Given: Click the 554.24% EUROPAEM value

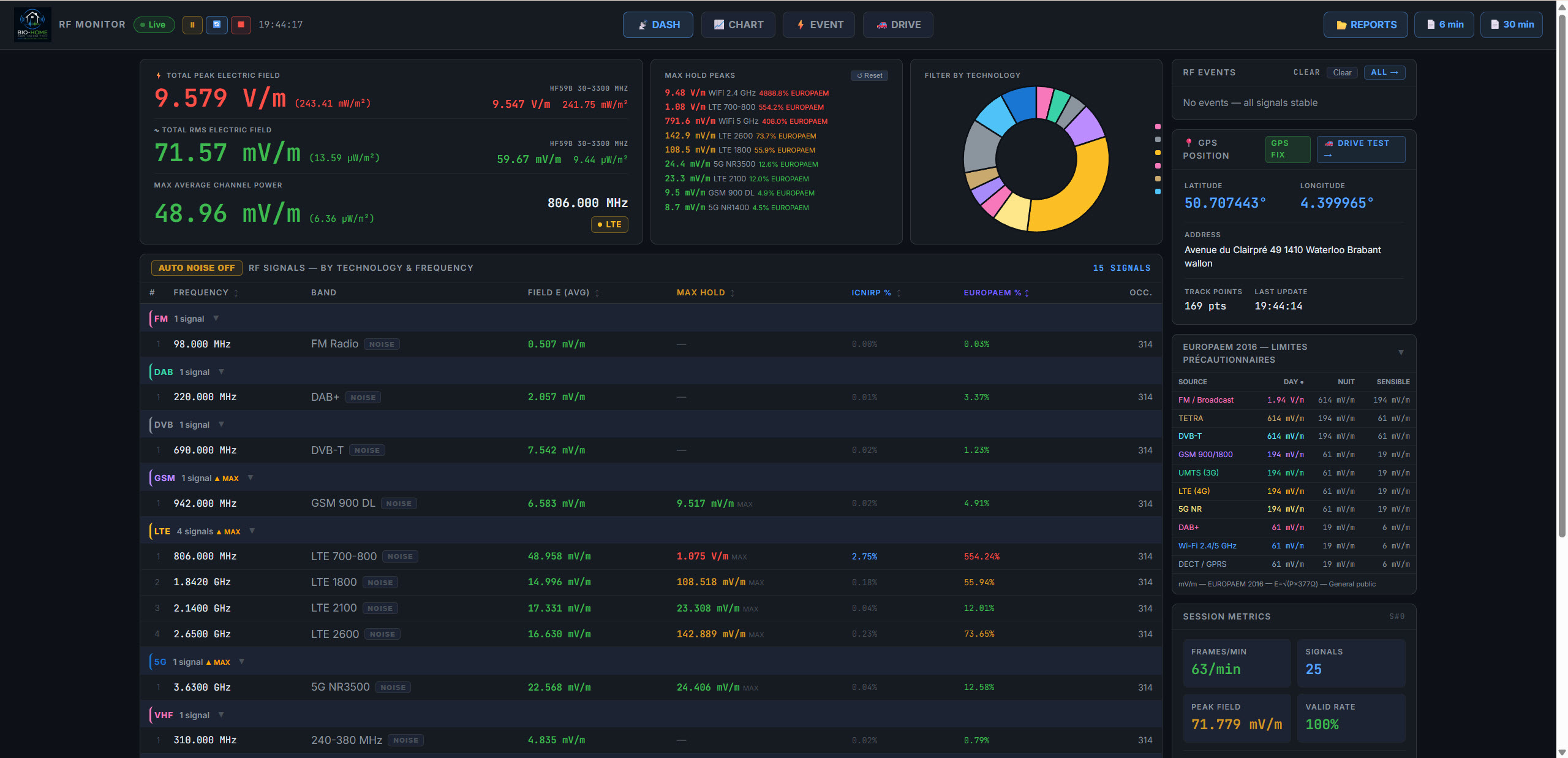Looking at the screenshot, I should 981,557.
